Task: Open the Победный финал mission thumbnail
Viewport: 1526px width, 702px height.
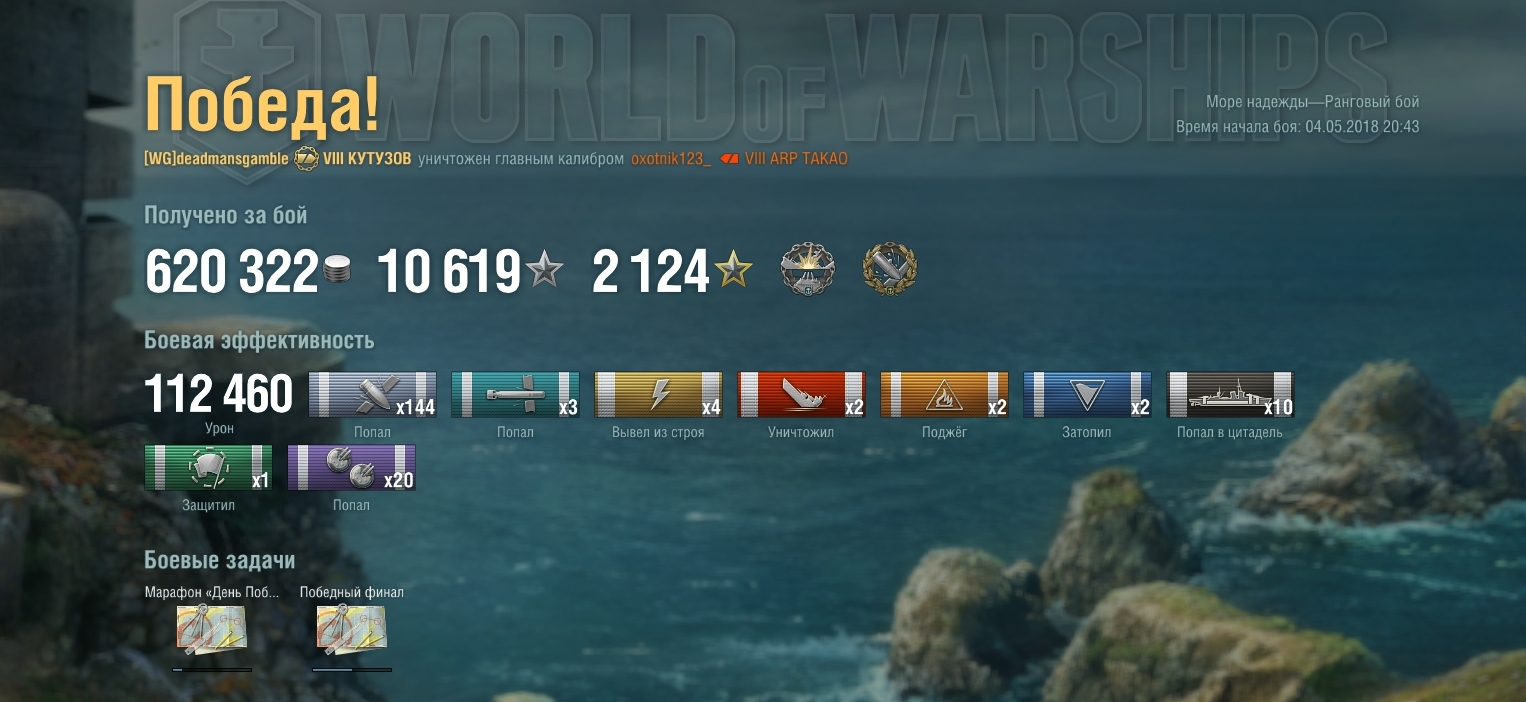Action: point(352,630)
